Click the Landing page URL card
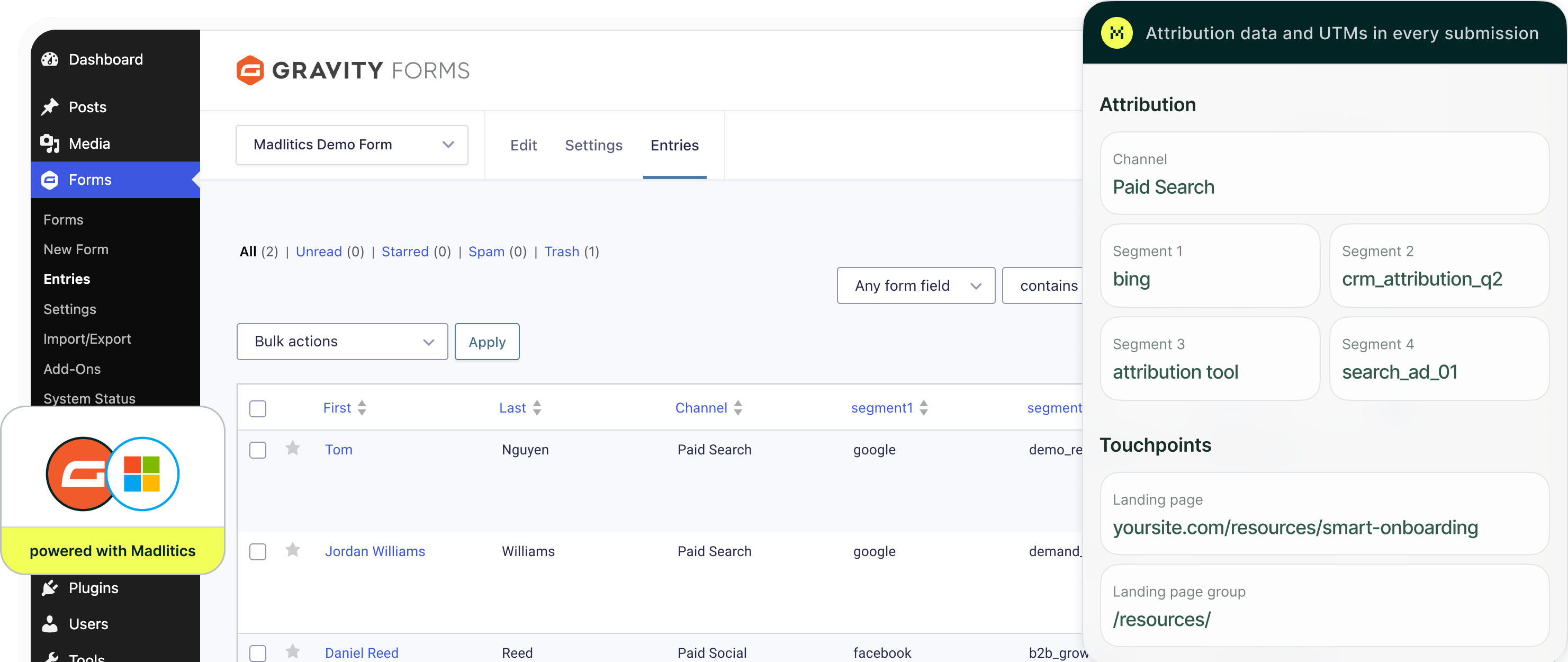The height and width of the screenshot is (662, 1568). coord(1324,513)
